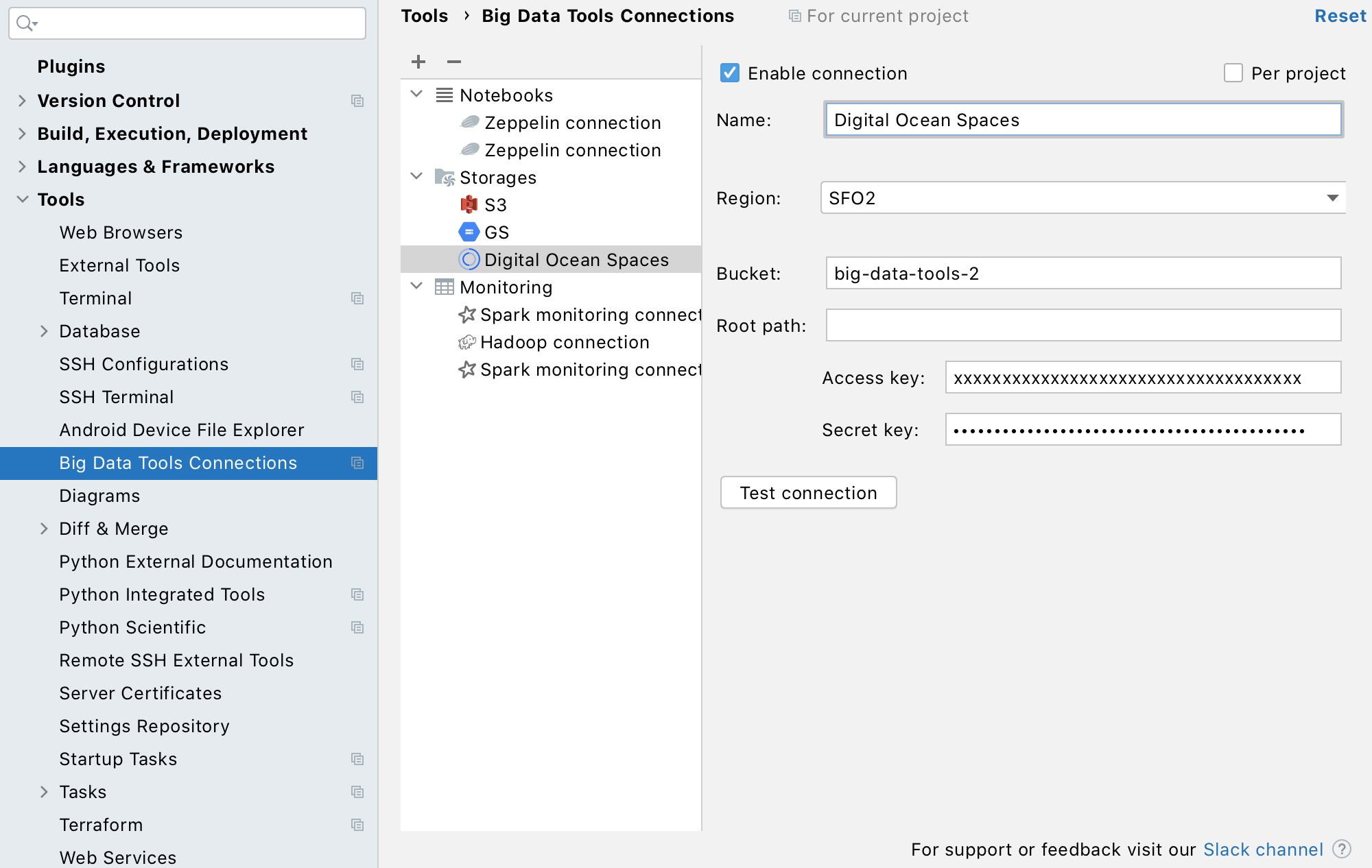
Task: Open the Web Browsers settings page
Action: tap(121, 232)
